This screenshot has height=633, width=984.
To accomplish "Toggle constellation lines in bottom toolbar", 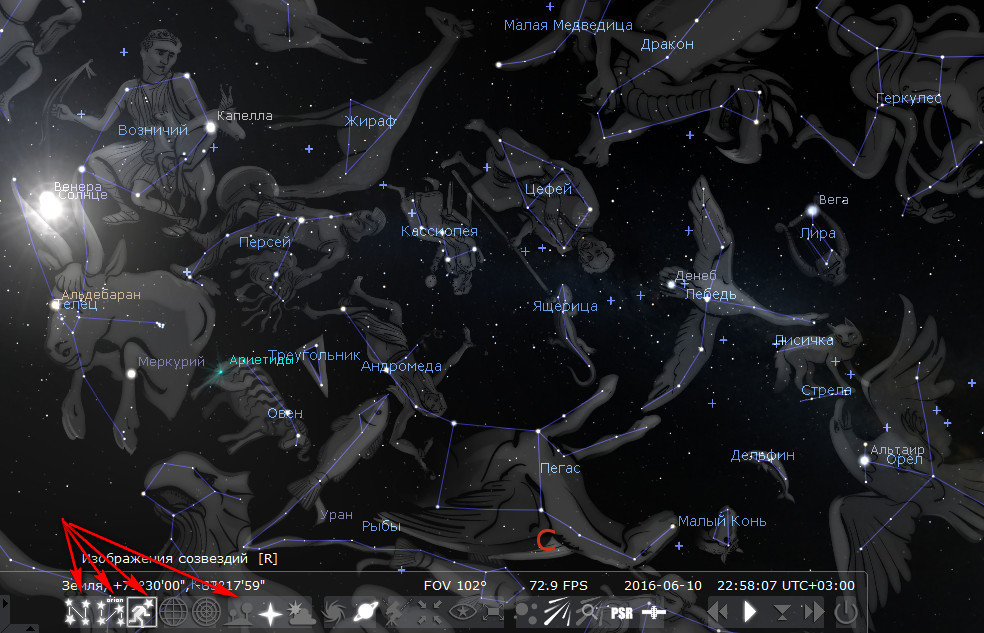I will pos(77,612).
